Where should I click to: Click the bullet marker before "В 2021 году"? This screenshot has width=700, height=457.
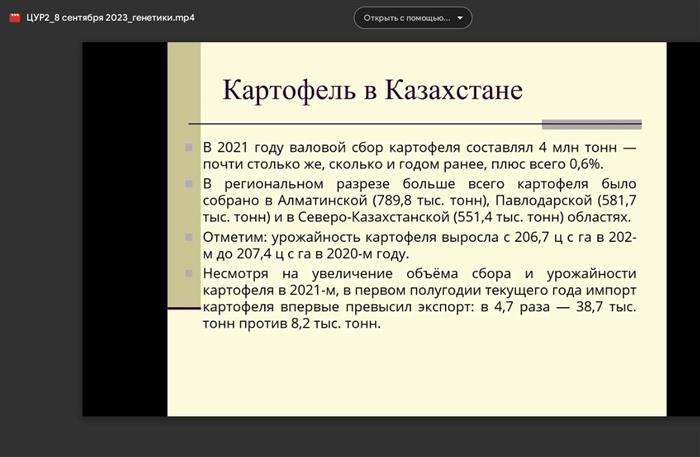pyautogui.click(x=190, y=148)
